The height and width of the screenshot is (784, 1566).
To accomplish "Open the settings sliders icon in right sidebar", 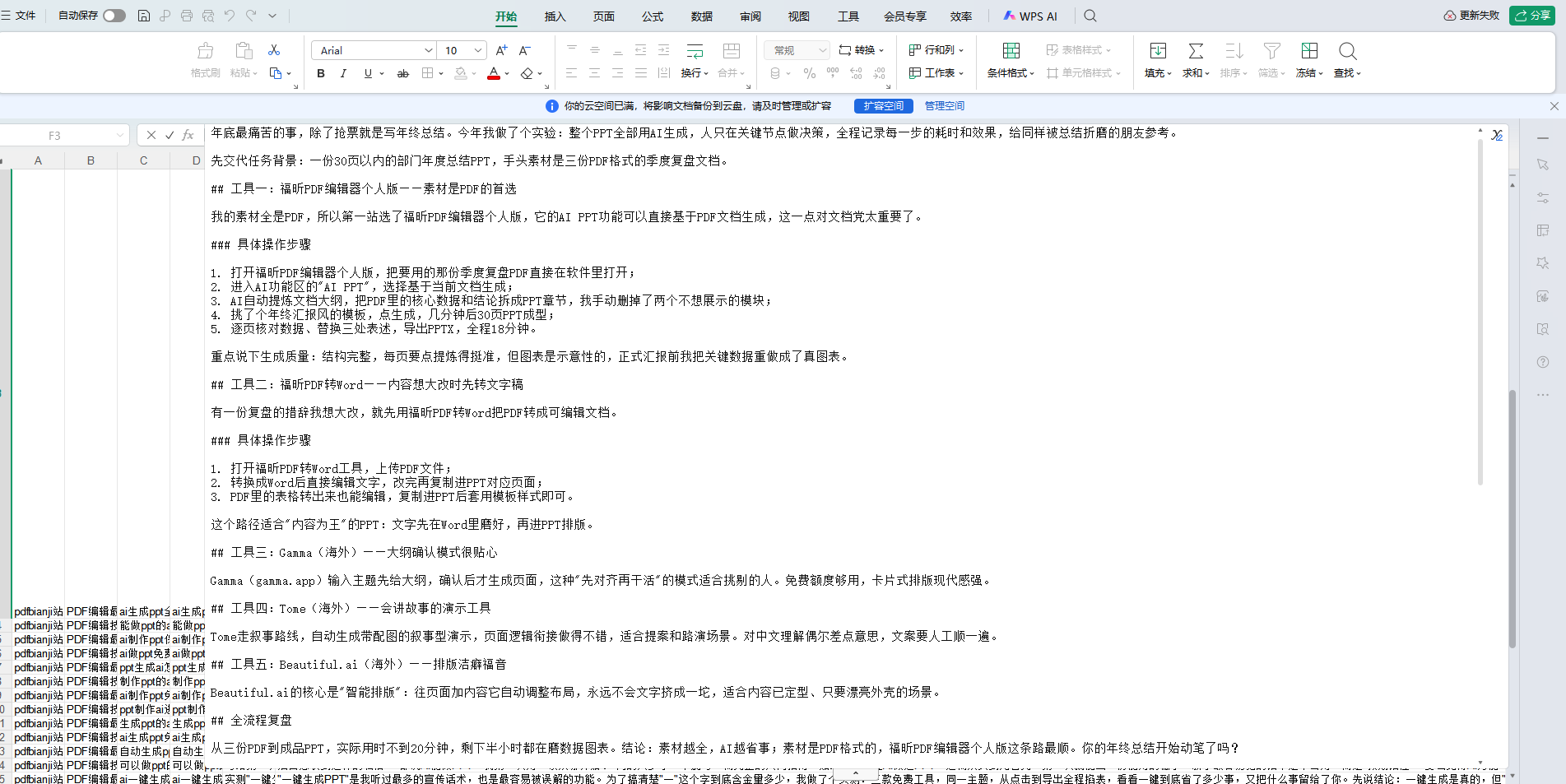I will pyautogui.click(x=1543, y=197).
